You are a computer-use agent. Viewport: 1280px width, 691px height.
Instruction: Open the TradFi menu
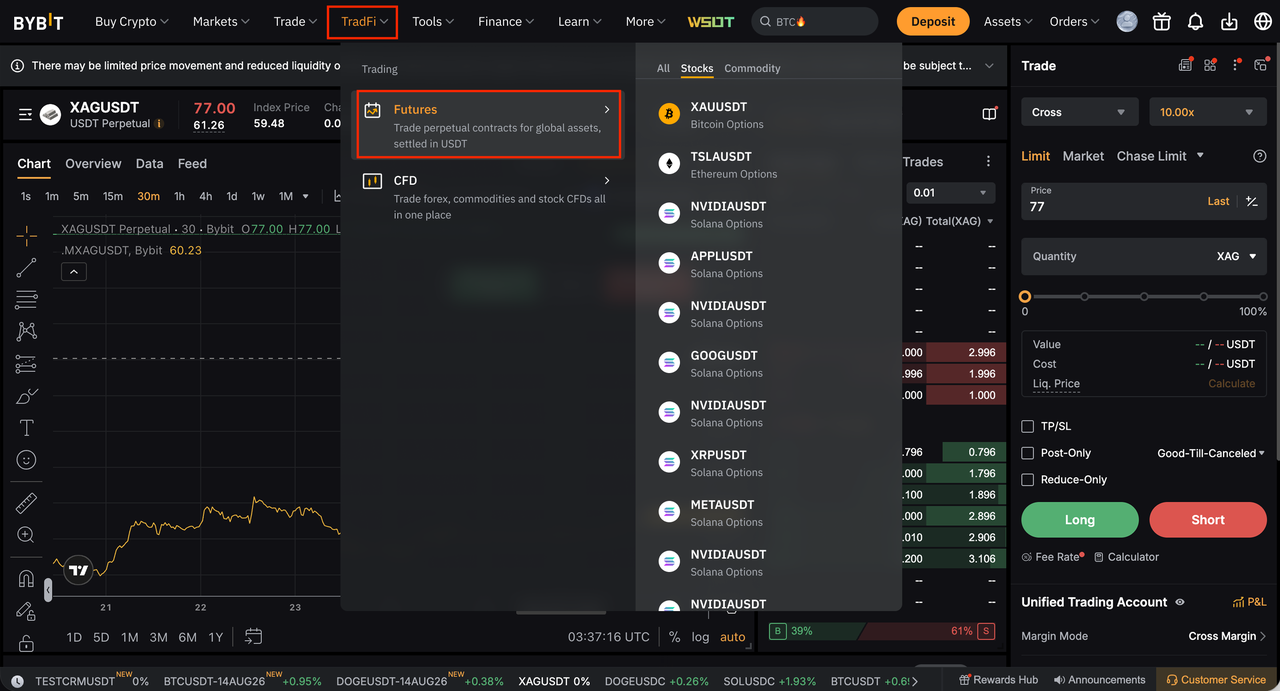(363, 21)
